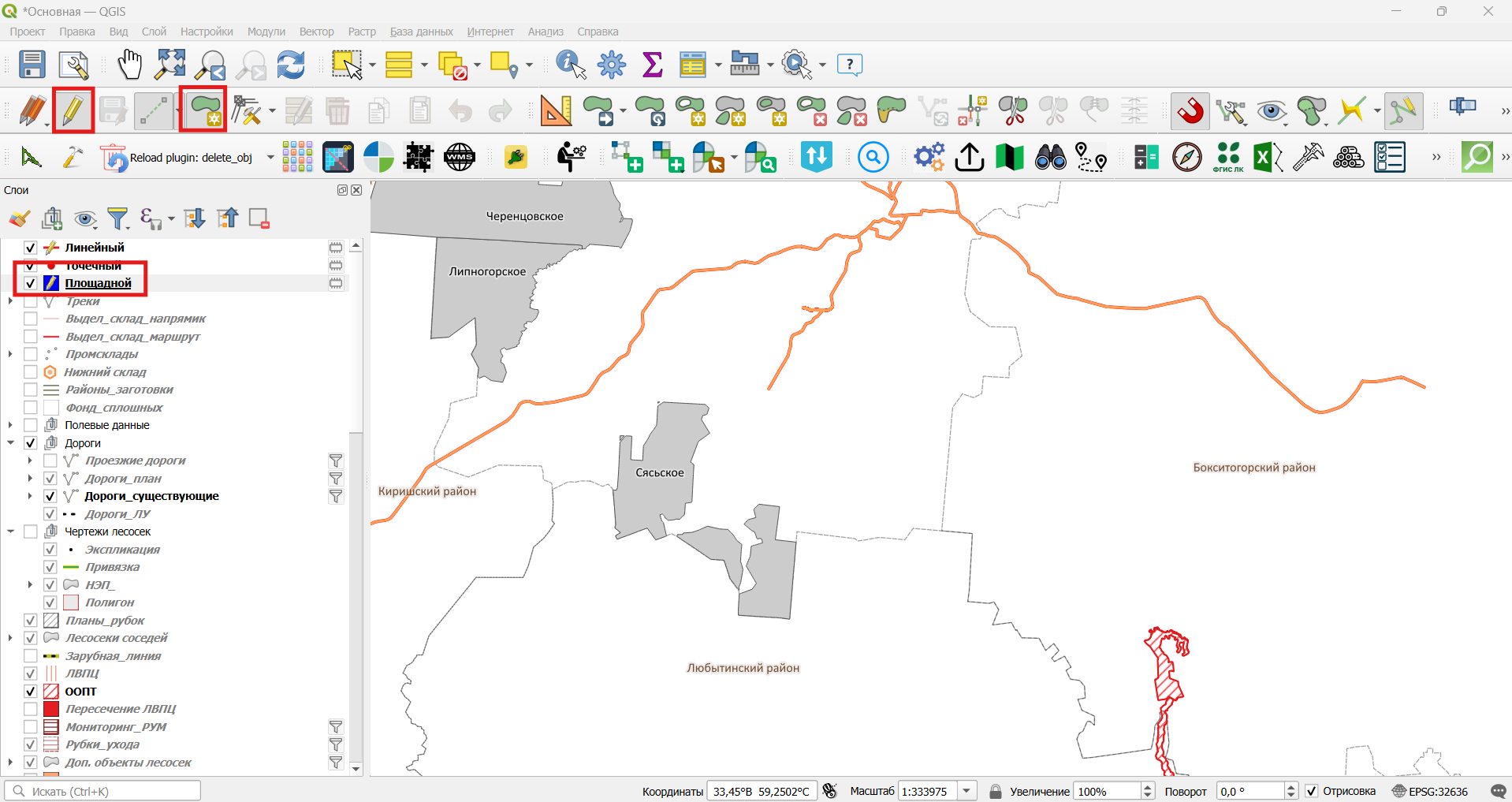
Task: Open the Вектор menu
Action: tap(317, 32)
